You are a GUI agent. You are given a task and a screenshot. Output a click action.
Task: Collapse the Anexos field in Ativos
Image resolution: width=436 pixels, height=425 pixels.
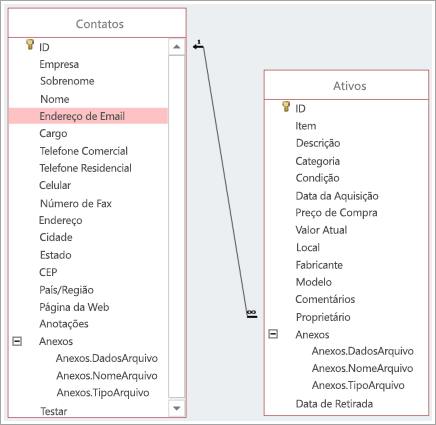[x=273, y=334]
